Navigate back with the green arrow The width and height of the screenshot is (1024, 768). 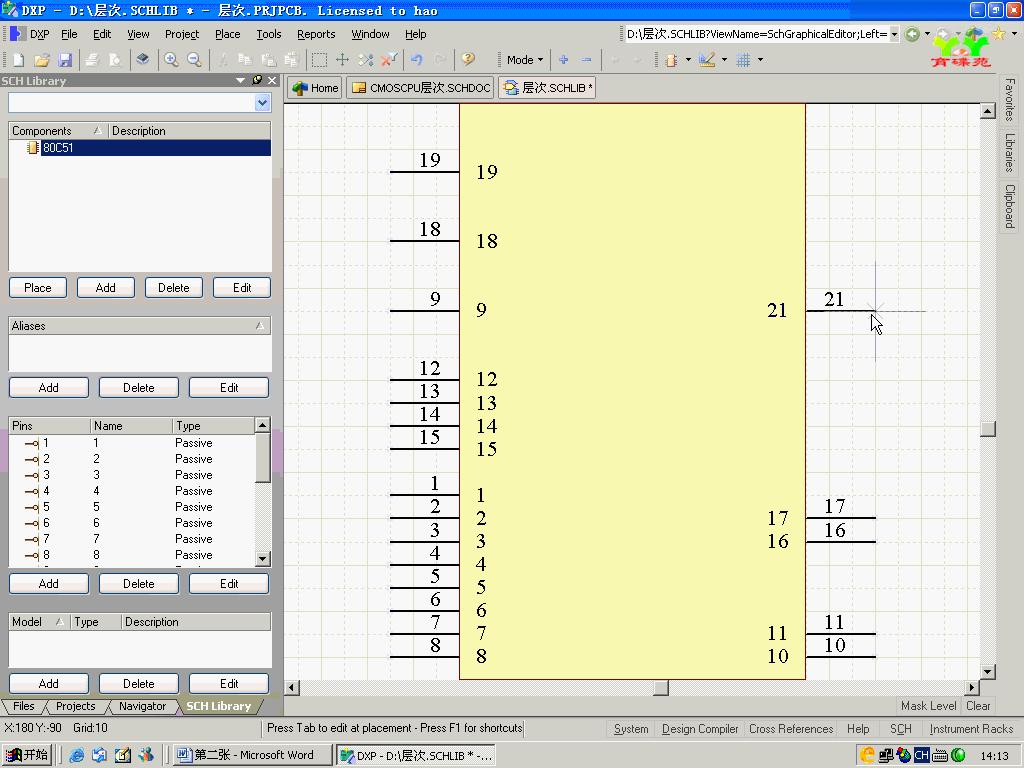click(x=912, y=34)
